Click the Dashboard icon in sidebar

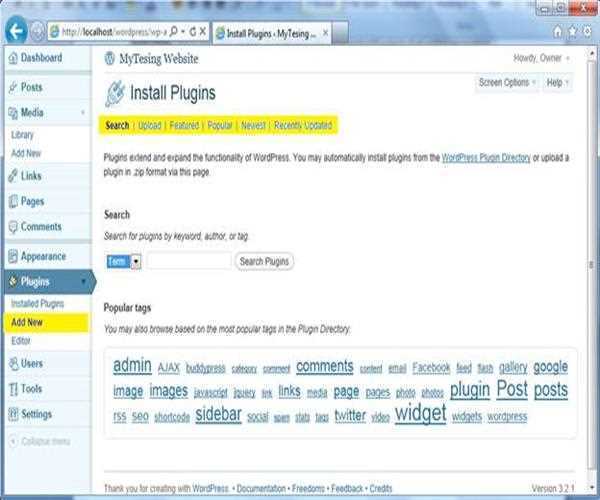tap(12, 59)
